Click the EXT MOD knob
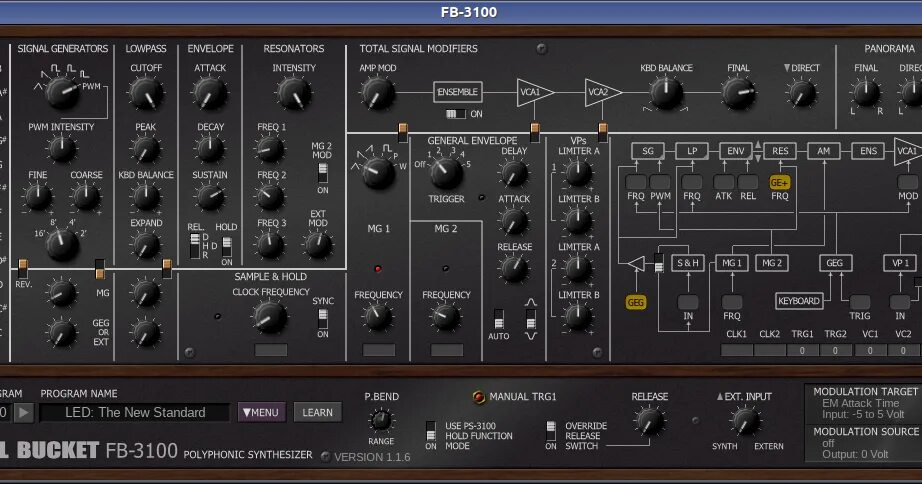 pyautogui.click(x=319, y=245)
